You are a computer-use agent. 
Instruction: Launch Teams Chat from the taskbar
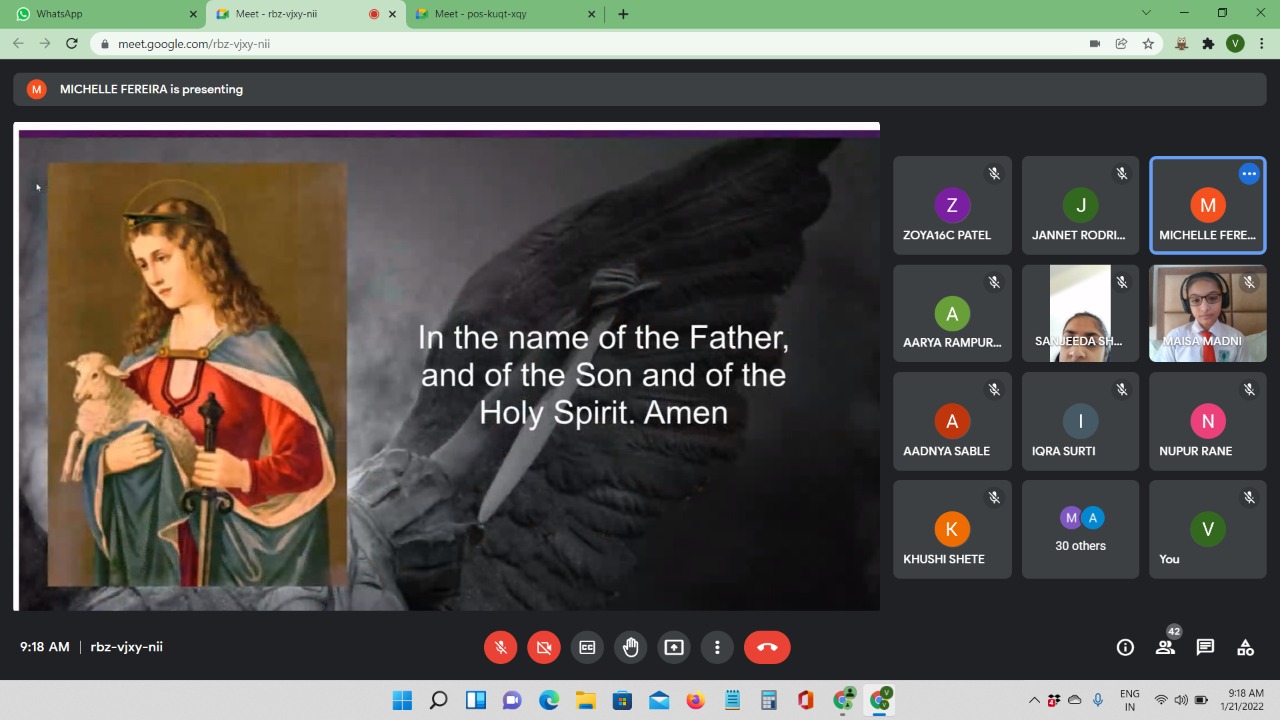pos(512,700)
